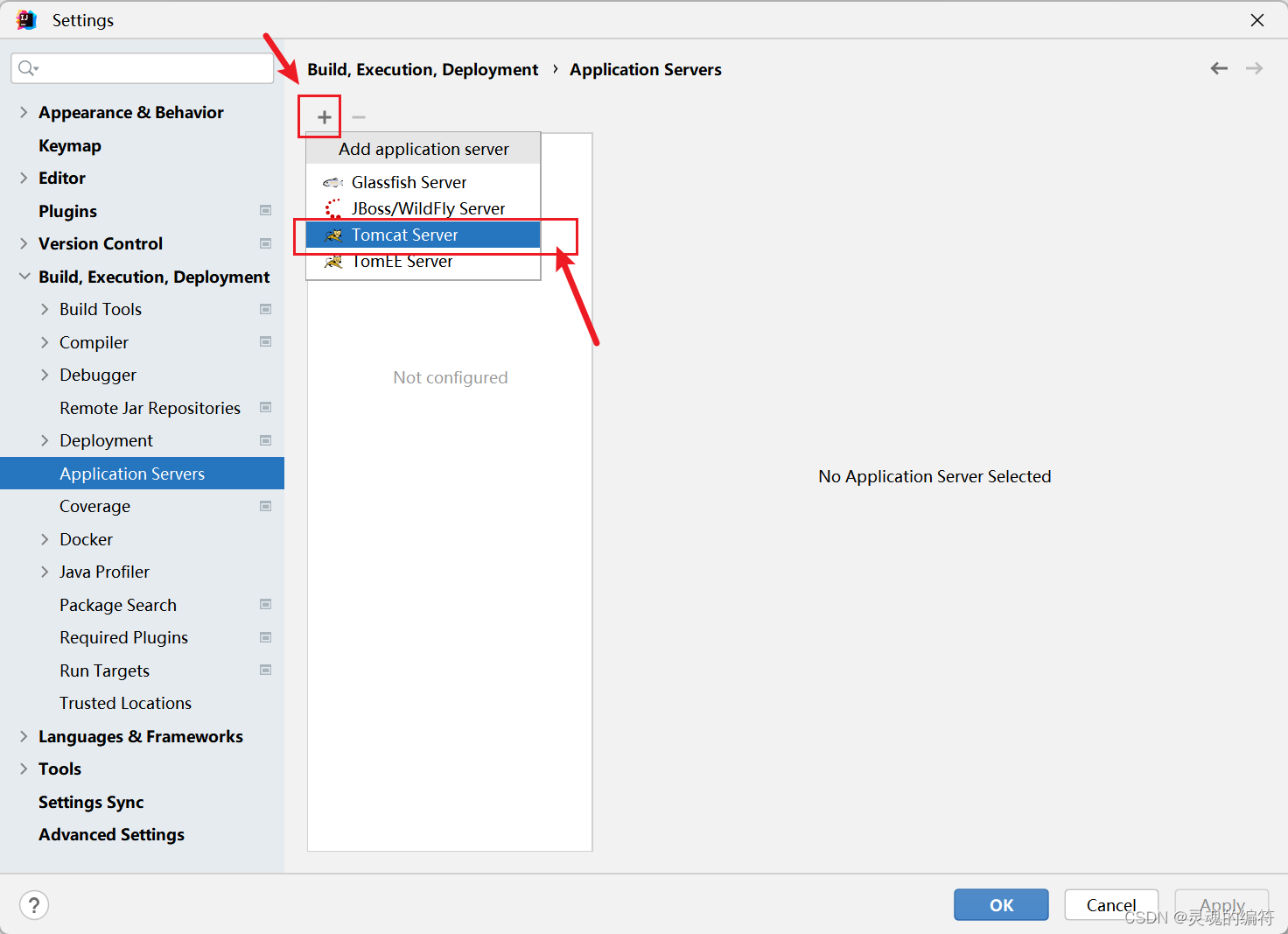Image resolution: width=1288 pixels, height=934 pixels.
Task: Expand the Java Profiler chevron
Action: pyautogui.click(x=45, y=572)
